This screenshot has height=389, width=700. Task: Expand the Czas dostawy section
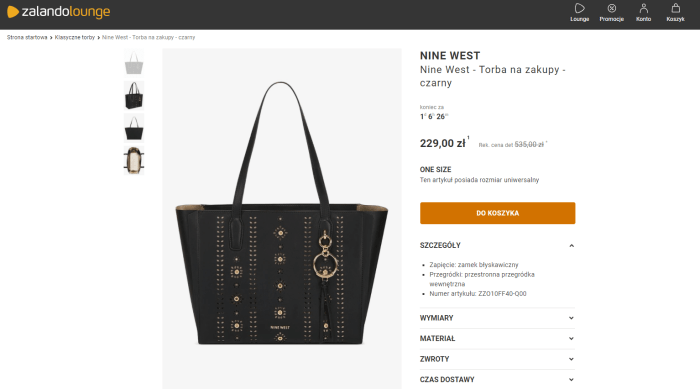tap(497, 380)
